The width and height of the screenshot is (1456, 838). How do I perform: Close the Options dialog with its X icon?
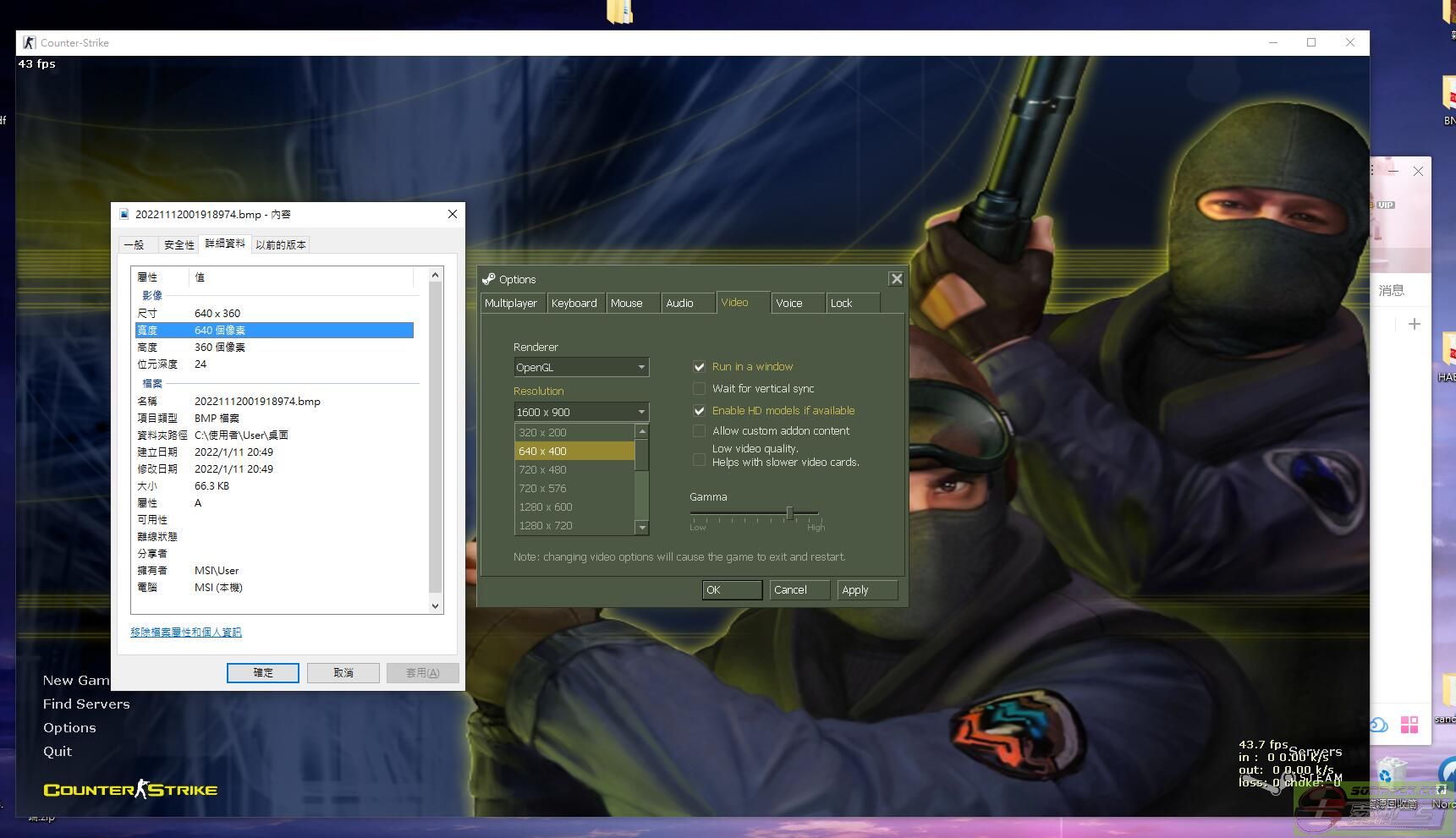coord(896,279)
